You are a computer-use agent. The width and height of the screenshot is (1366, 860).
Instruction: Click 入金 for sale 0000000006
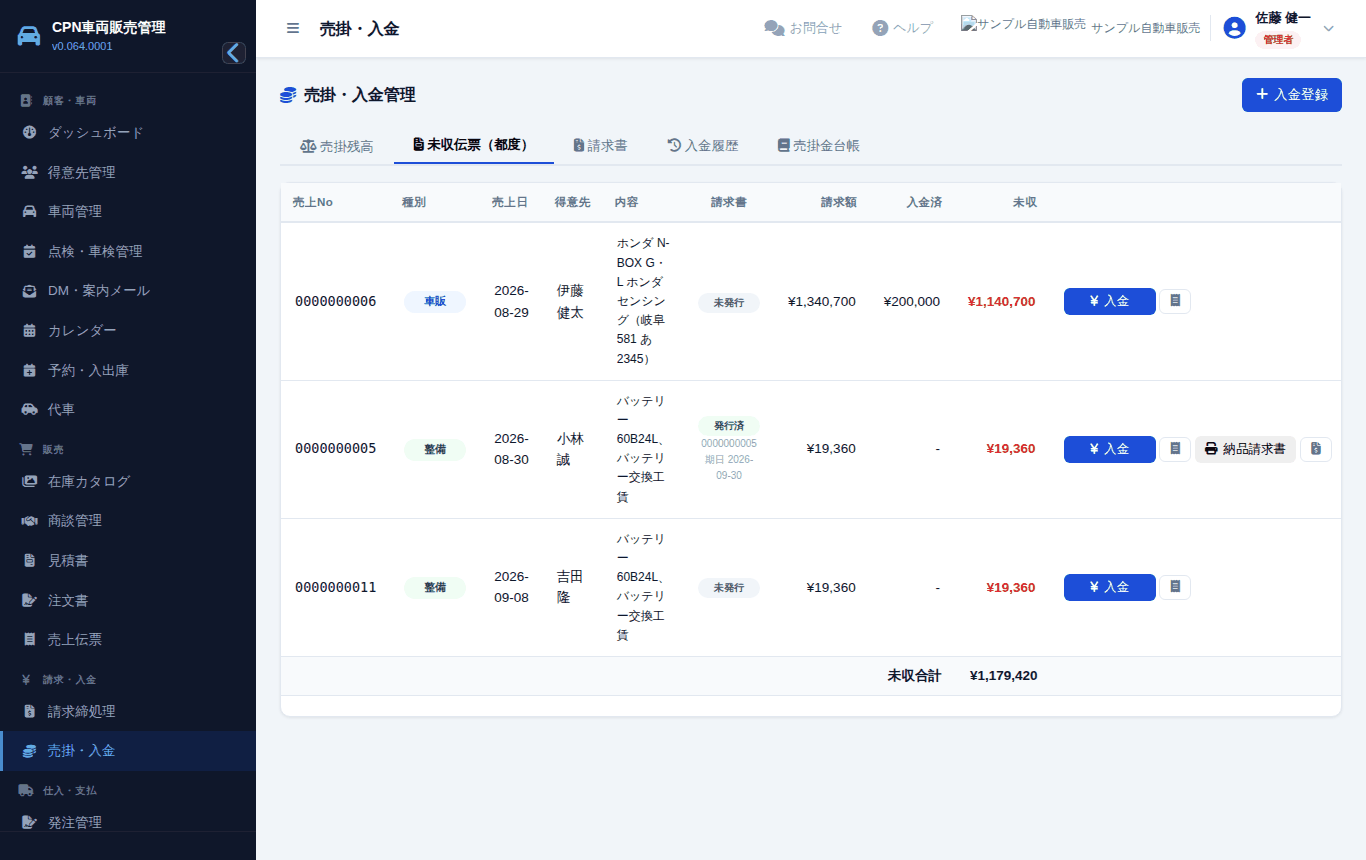(1110, 301)
